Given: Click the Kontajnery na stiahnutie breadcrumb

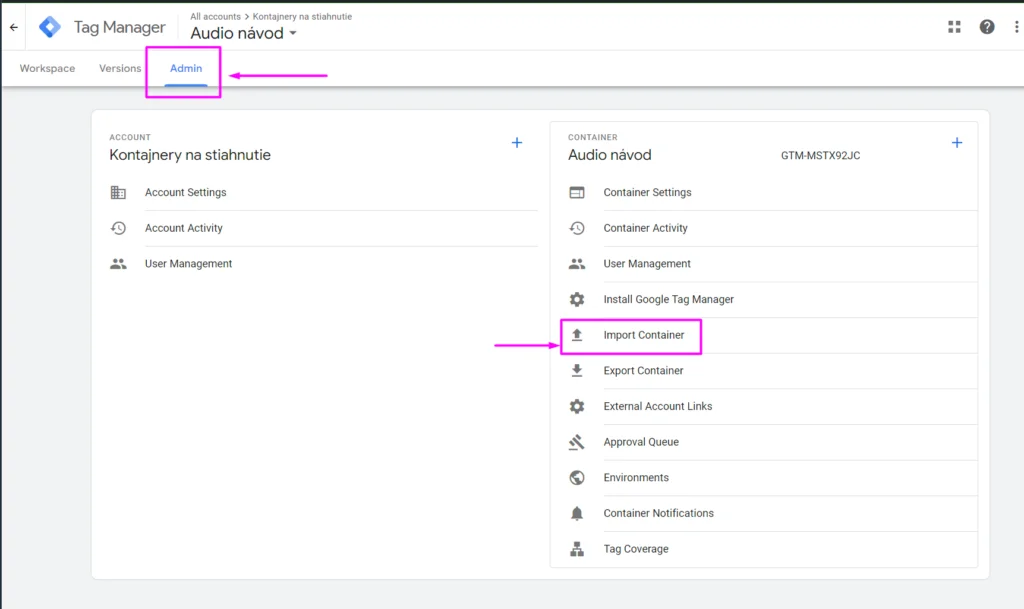Looking at the screenshot, I should pos(302,16).
